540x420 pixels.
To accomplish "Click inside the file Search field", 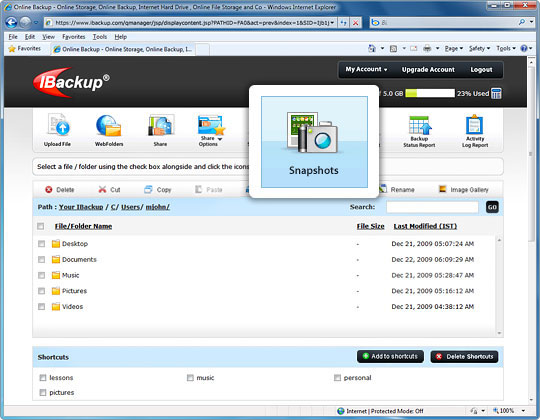I will click(x=432, y=207).
